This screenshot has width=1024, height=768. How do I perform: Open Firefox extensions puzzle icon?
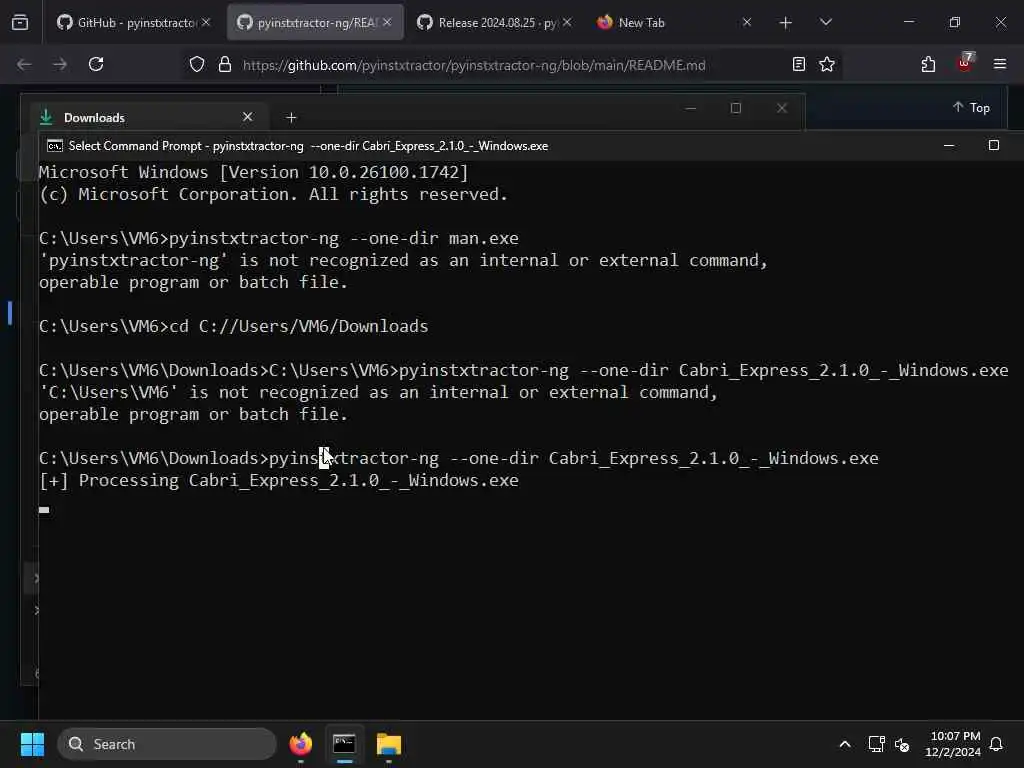[x=928, y=64]
